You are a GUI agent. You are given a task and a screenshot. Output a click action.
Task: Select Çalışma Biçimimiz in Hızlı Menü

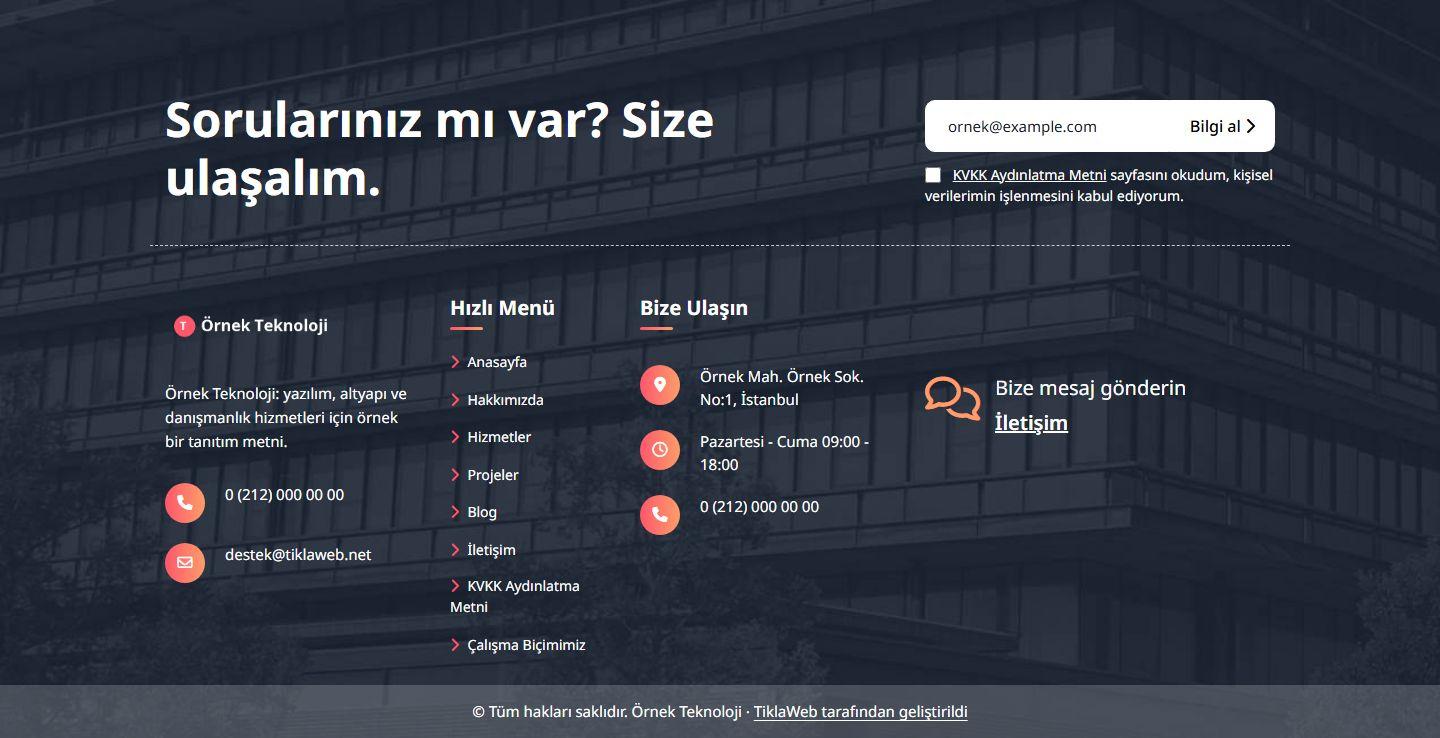[526, 645]
